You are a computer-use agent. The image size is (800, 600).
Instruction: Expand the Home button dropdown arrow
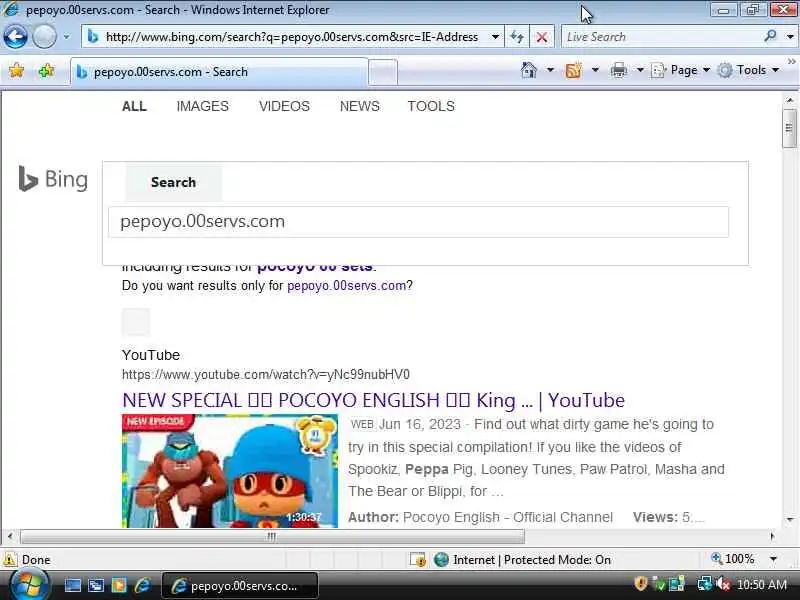[550, 70]
